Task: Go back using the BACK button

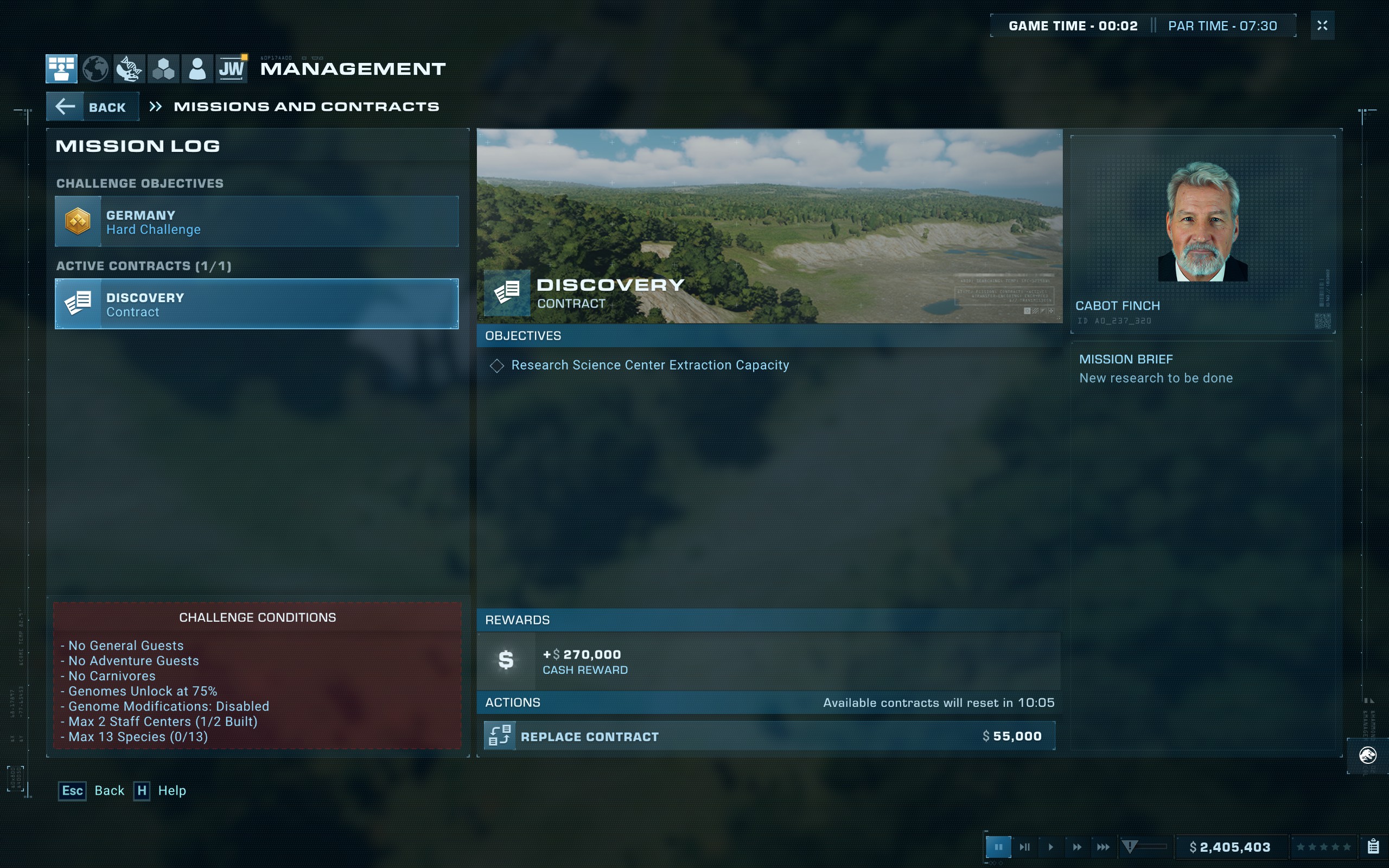Action: [x=92, y=107]
